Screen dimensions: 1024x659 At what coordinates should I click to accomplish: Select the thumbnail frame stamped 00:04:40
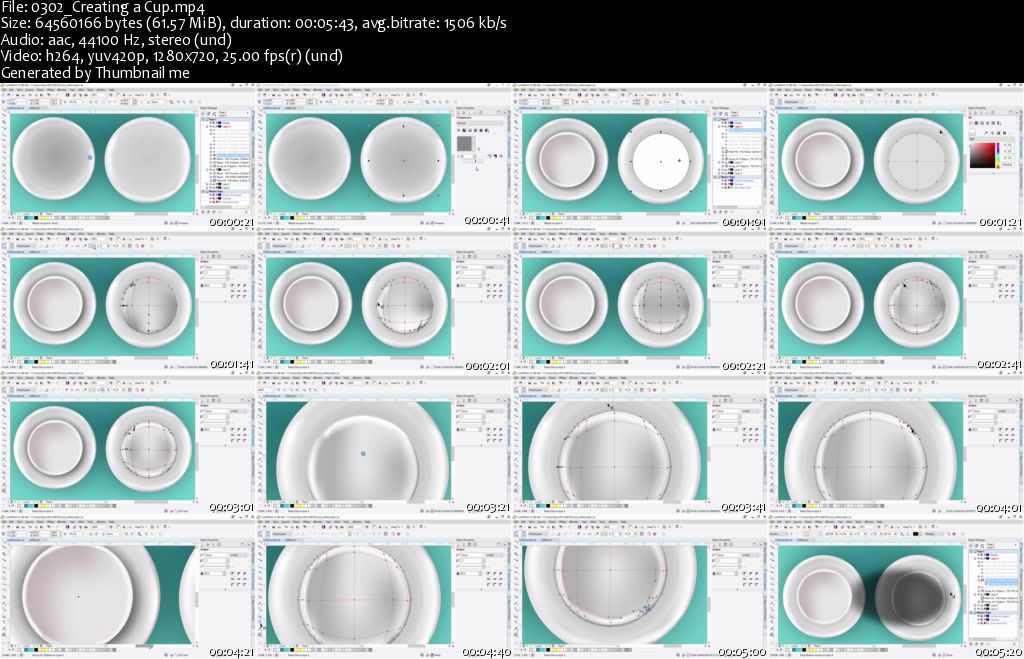(x=384, y=587)
